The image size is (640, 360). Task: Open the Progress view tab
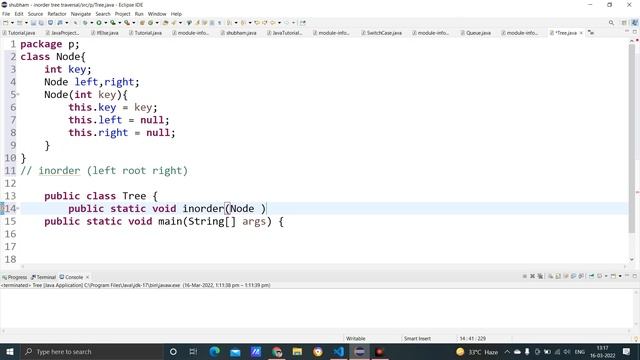14,277
